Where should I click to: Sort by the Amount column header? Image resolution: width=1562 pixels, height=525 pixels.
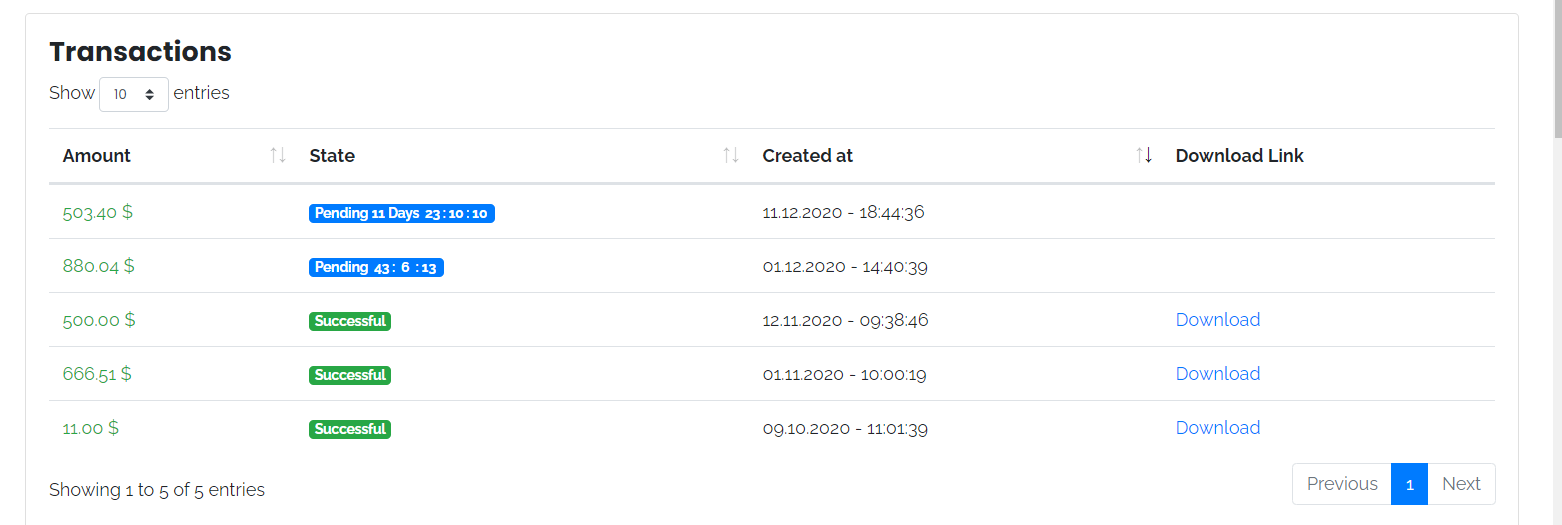97,156
